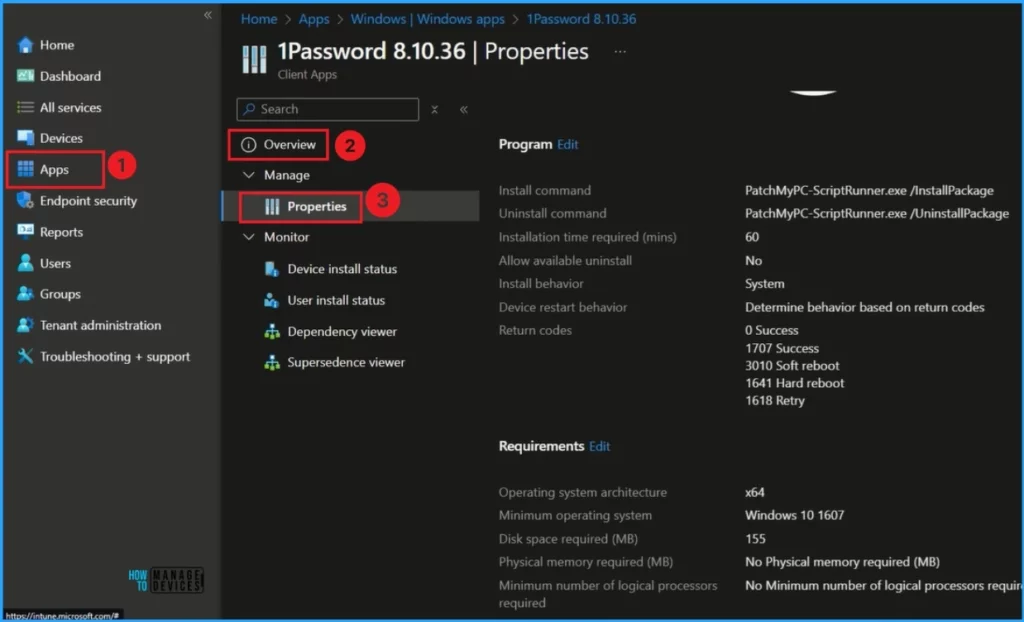
Task: Click the Disk space required '155' value
Action: pyautogui.click(x=755, y=539)
